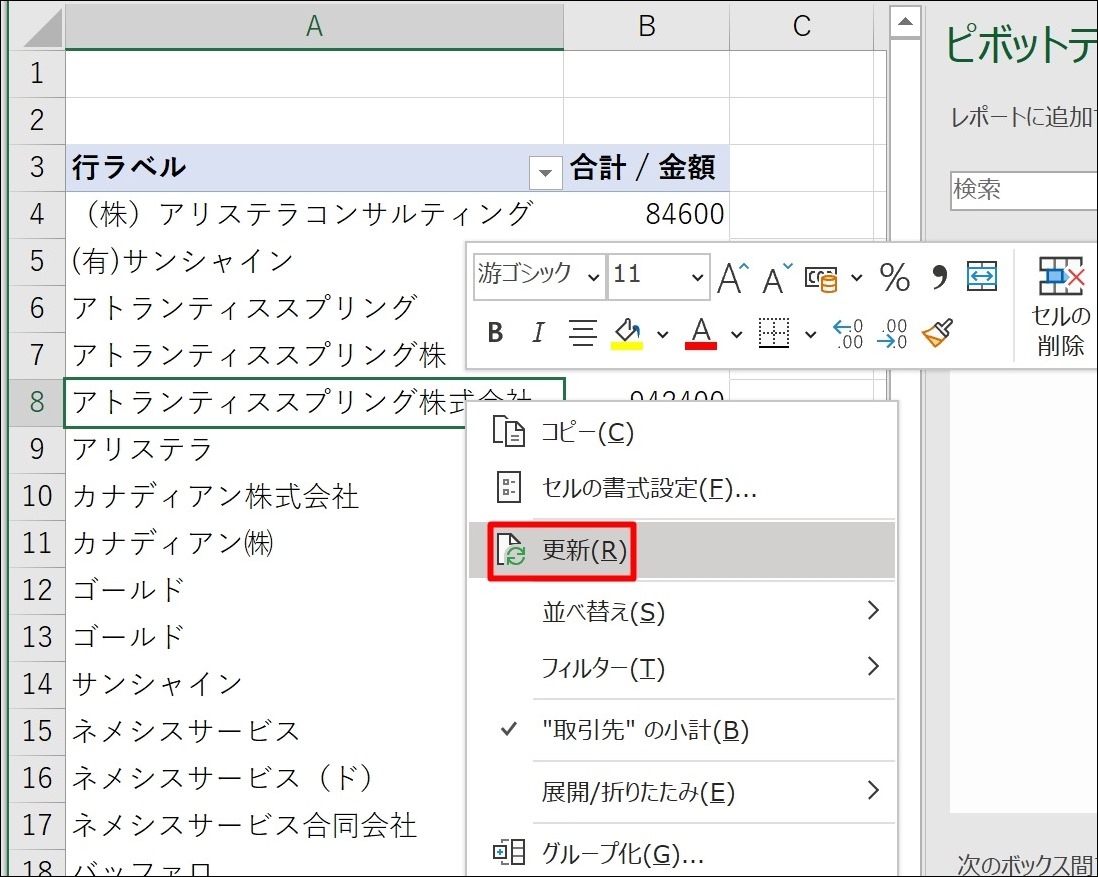Screen dimensions: 1098x877
Task: Click the merge and center icon
Action: click(x=982, y=277)
